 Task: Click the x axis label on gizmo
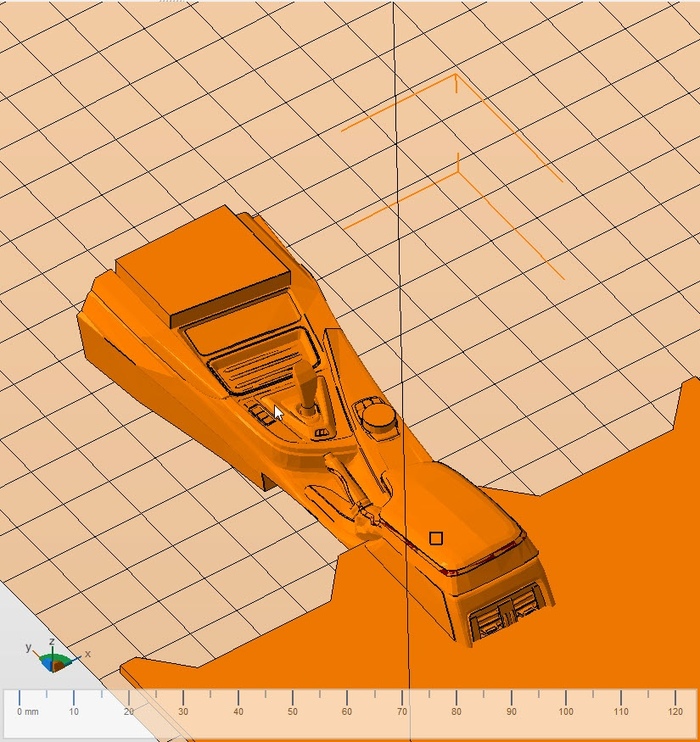click(88, 653)
